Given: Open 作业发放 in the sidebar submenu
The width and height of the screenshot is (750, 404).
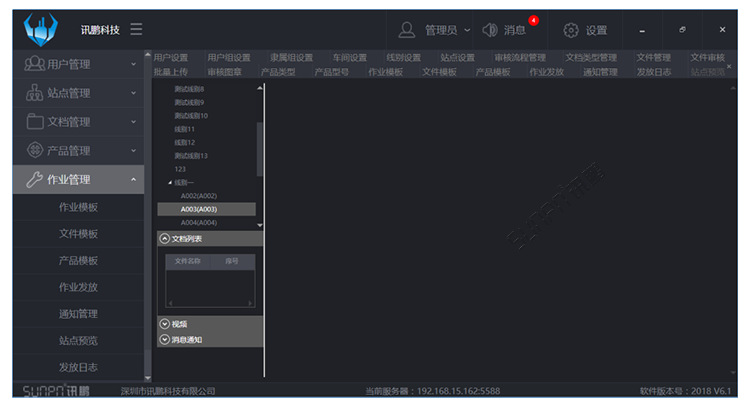Looking at the screenshot, I should click(78, 287).
